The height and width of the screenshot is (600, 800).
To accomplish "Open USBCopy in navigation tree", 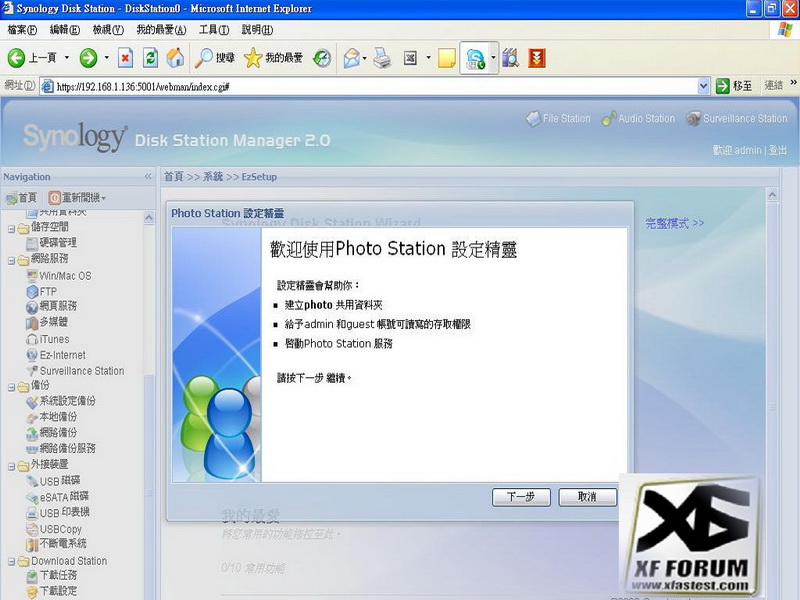I will pyautogui.click(x=54, y=530).
